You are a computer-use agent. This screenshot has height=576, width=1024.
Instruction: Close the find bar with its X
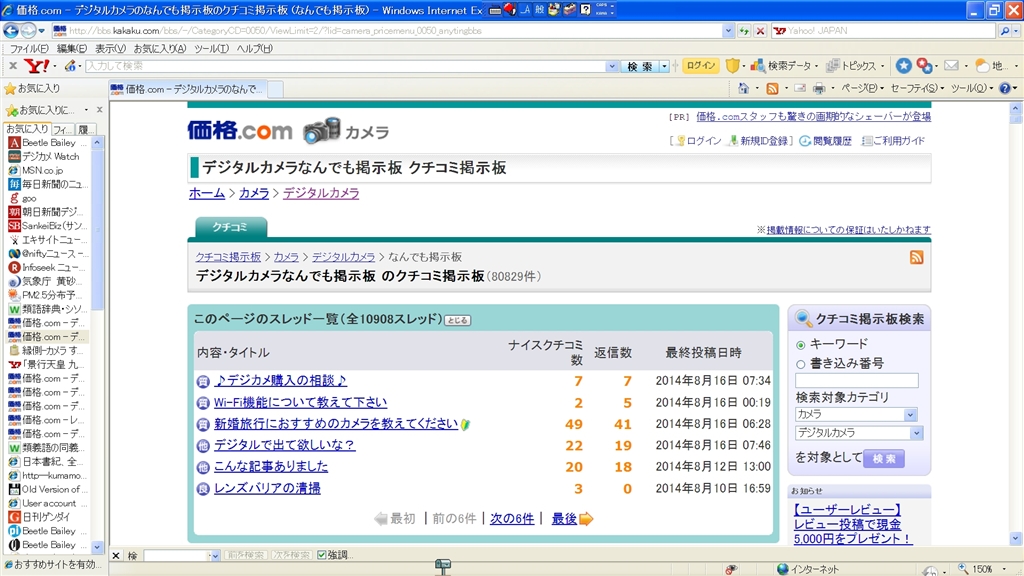pyautogui.click(x=116, y=556)
